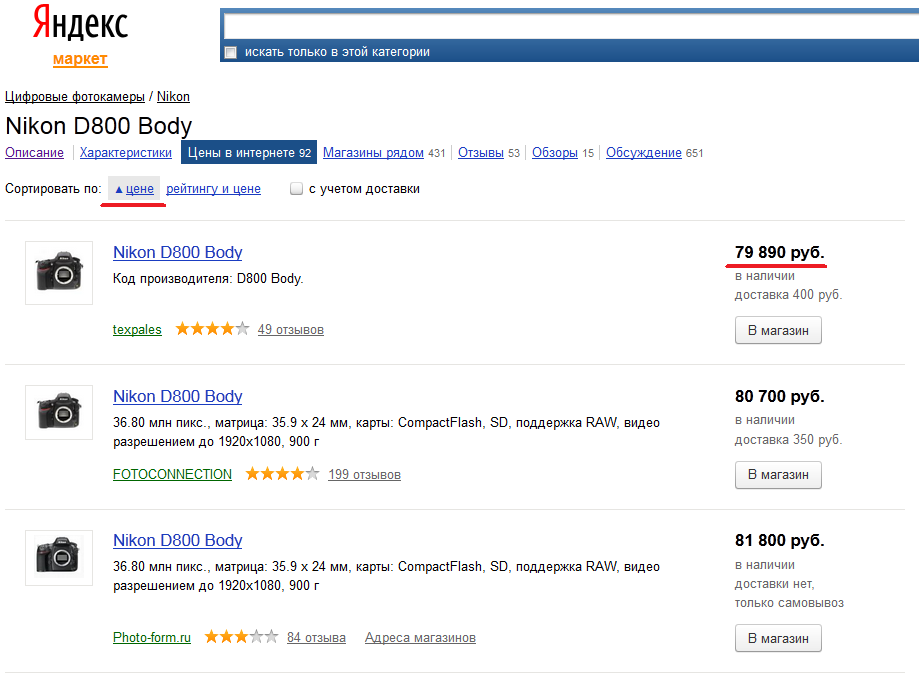Viewport: 919px width, 682px height.
Task: Click 'В магазин' button for 79 890 руб. offer
Action: click(778, 330)
